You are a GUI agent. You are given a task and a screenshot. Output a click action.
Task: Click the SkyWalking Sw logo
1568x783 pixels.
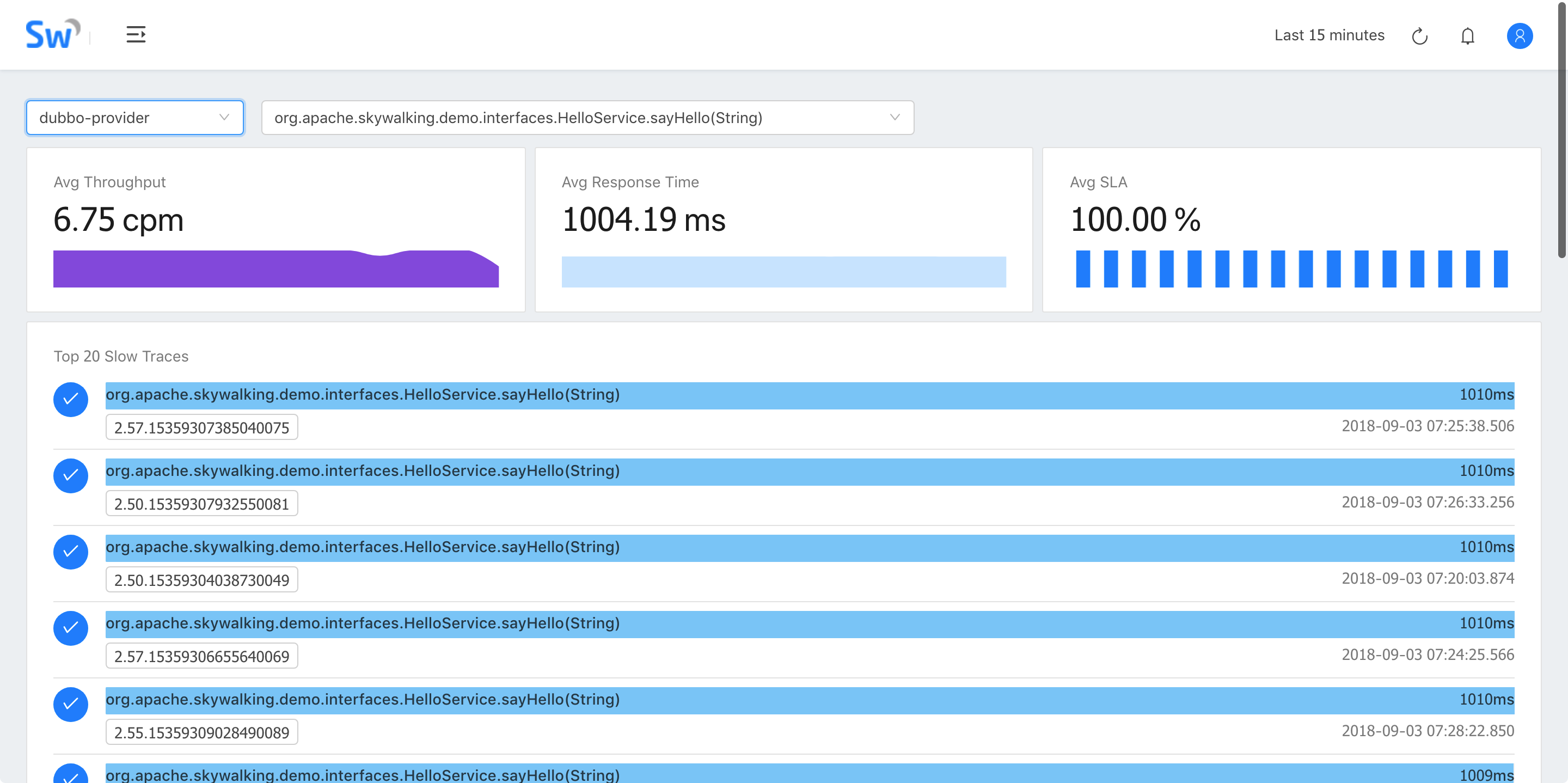click(52, 35)
